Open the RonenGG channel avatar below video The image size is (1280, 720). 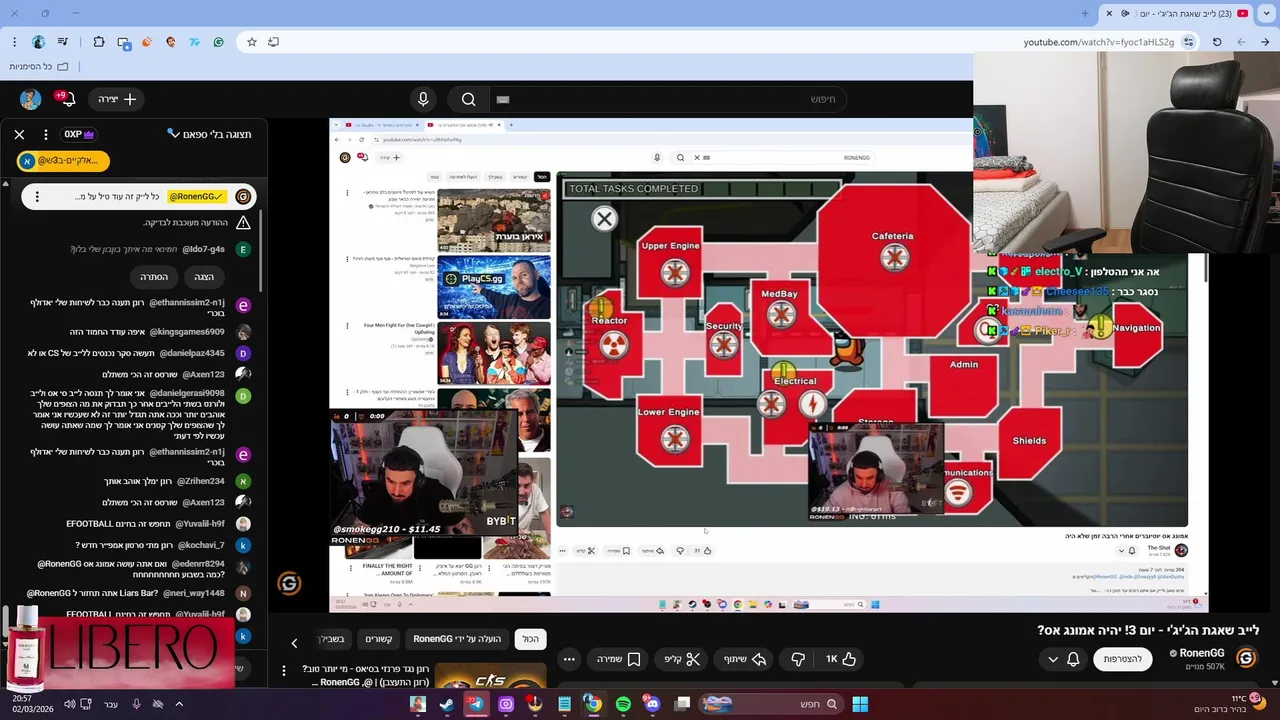tap(1246, 658)
